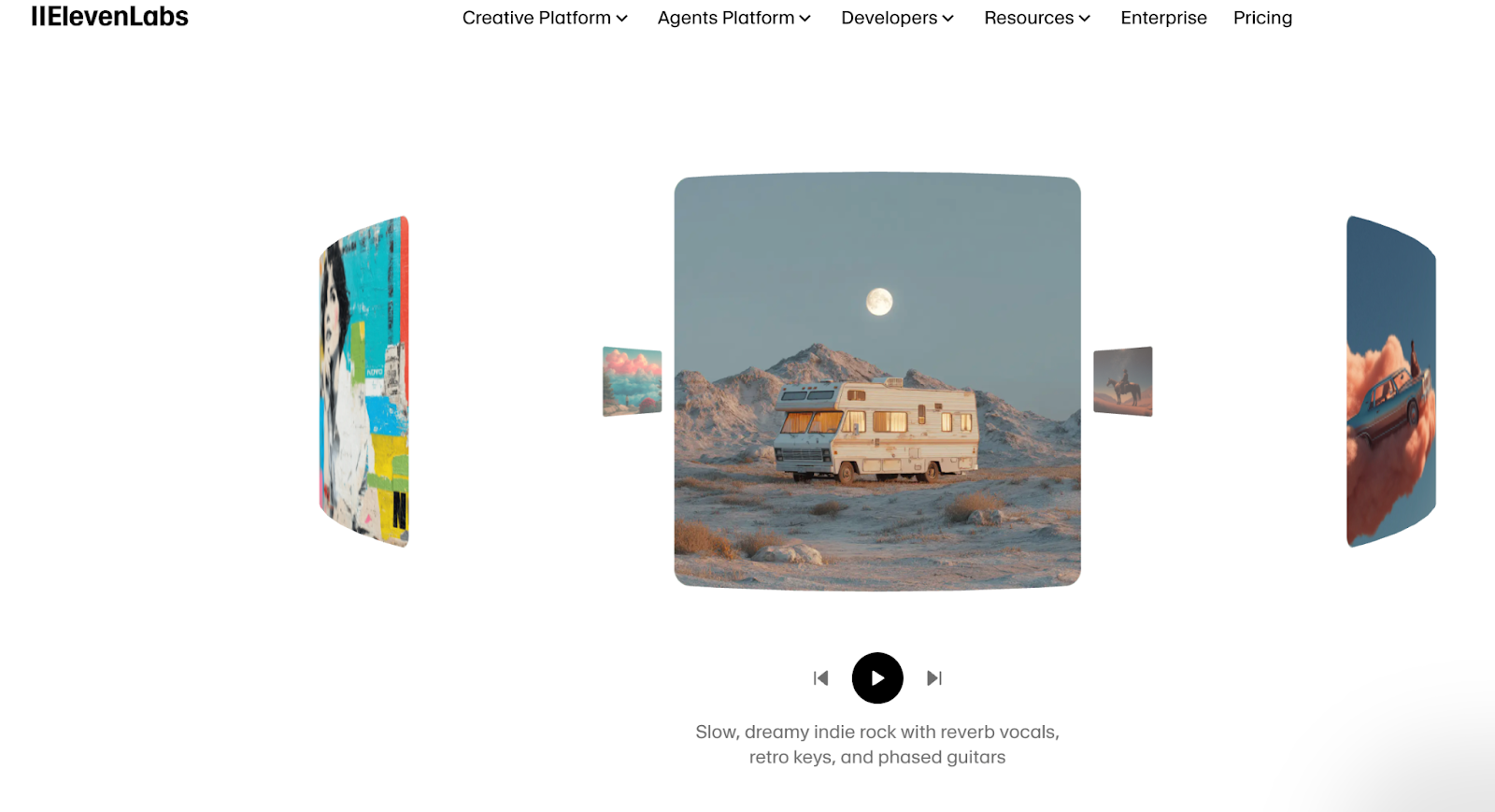Open the Resources menu

(1029, 18)
